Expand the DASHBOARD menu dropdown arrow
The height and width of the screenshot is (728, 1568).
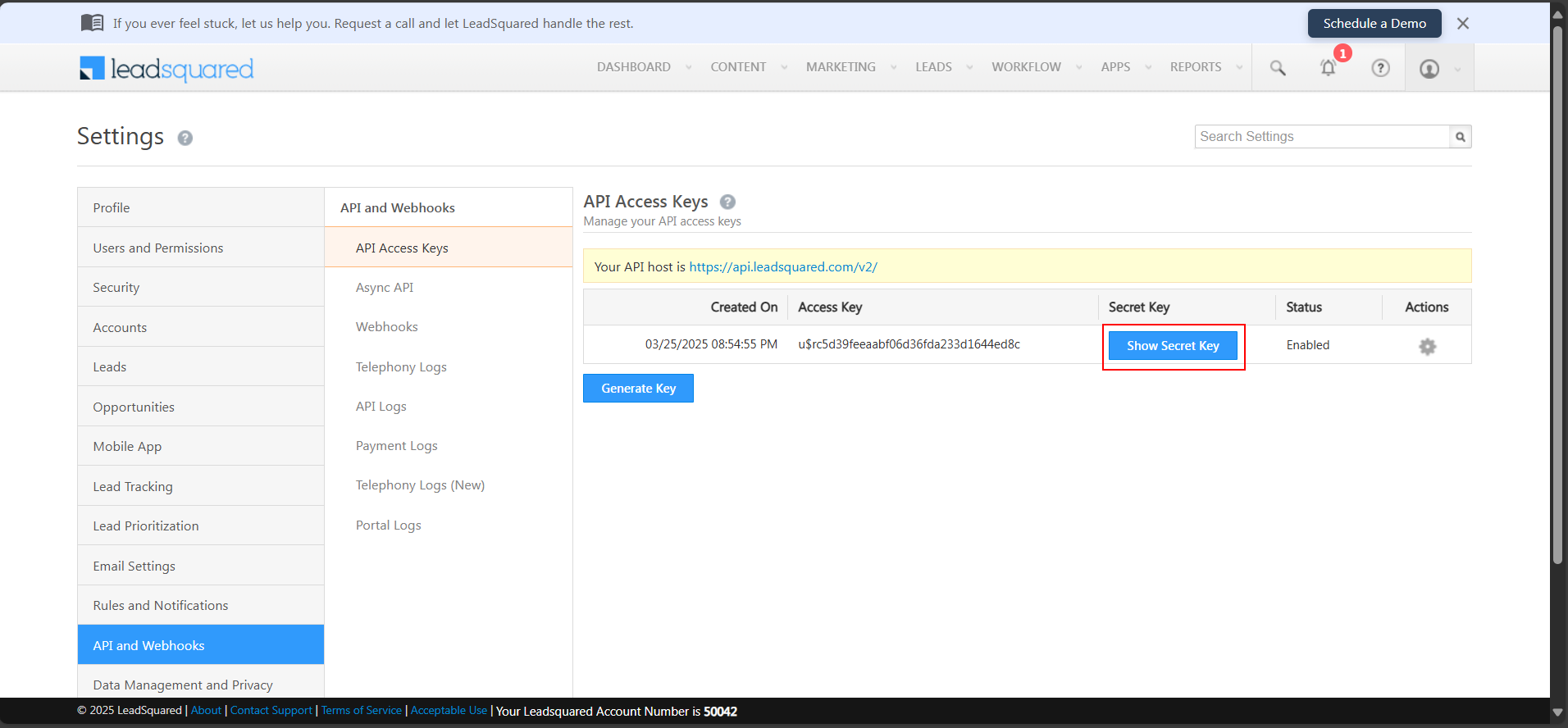click(x=689, y=67)
